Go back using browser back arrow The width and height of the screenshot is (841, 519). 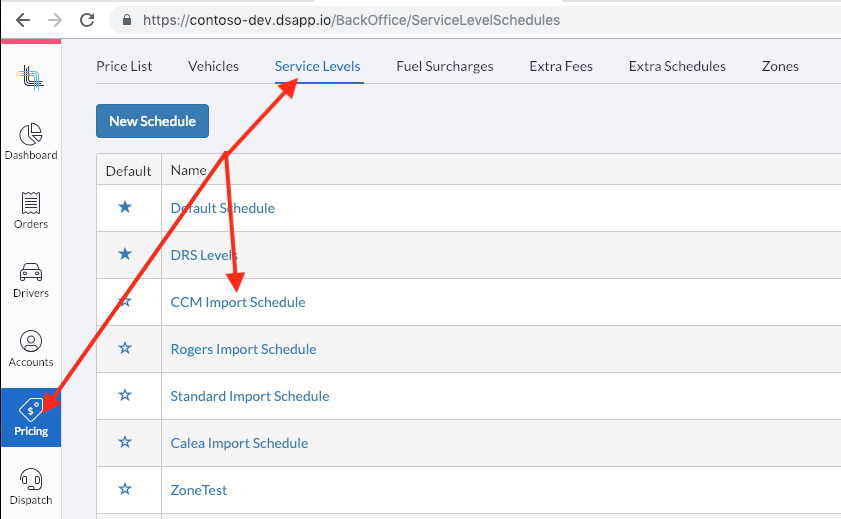pyautogui.click(x=23, y=20)
